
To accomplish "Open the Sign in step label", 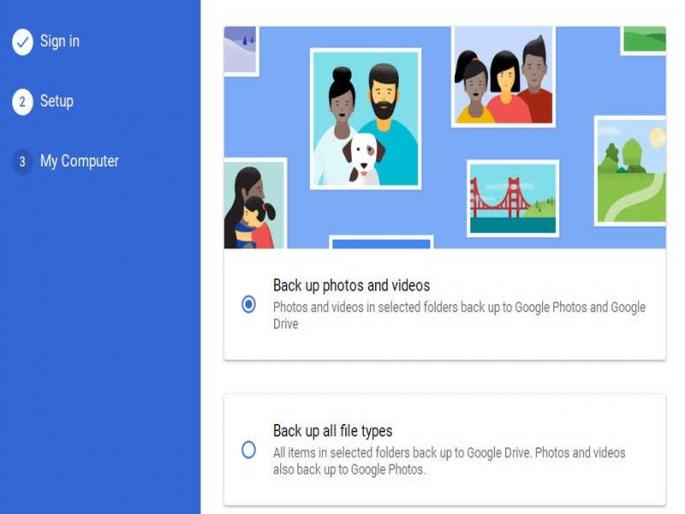I will point(60,41).
